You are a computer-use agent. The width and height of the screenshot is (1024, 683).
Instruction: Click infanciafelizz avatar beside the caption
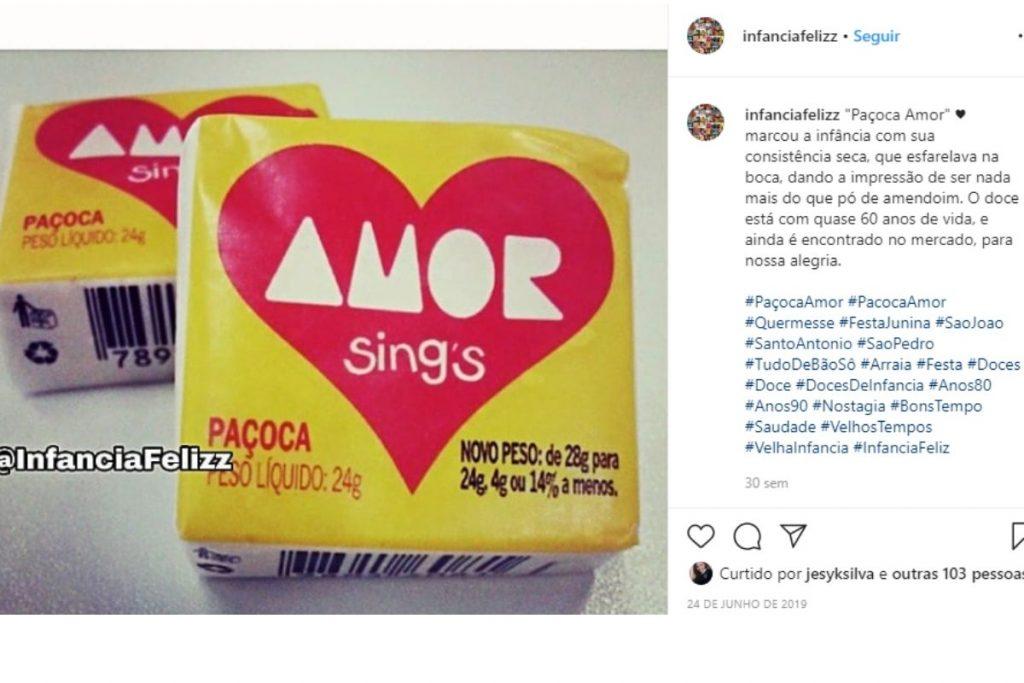705,122
